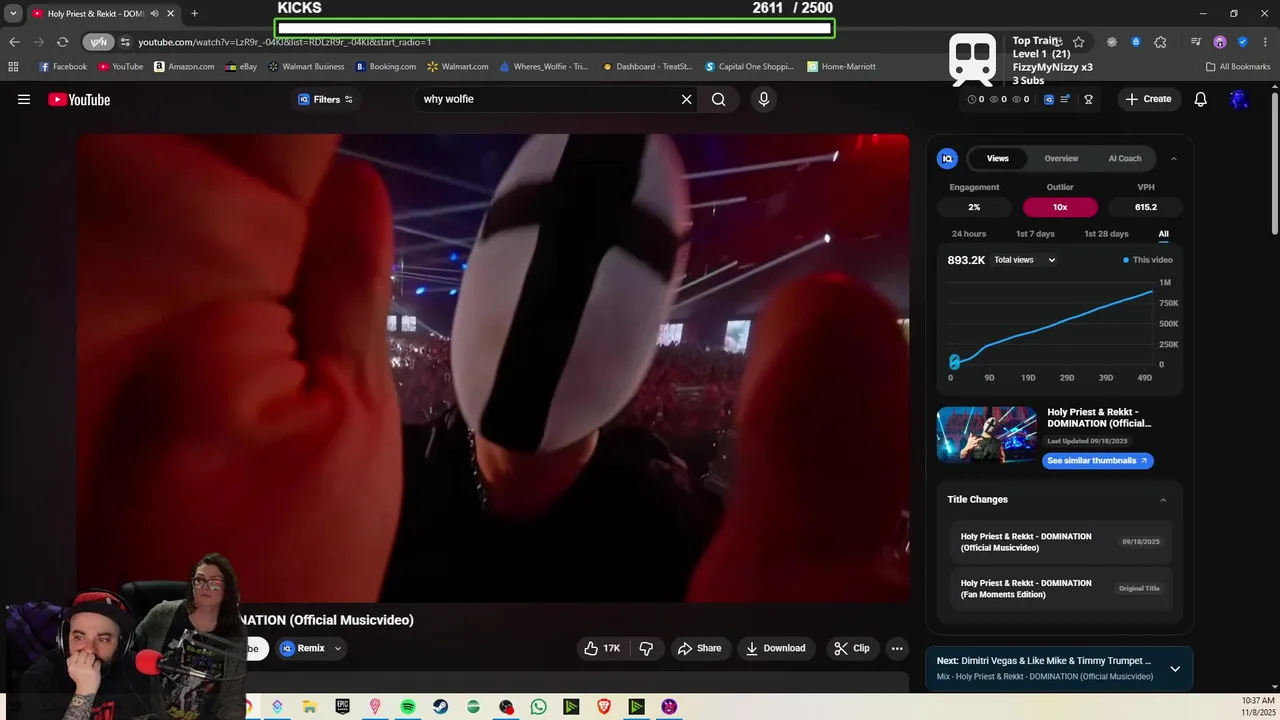Reload the page in browser

pyautogui.click(x=62, y=42)
